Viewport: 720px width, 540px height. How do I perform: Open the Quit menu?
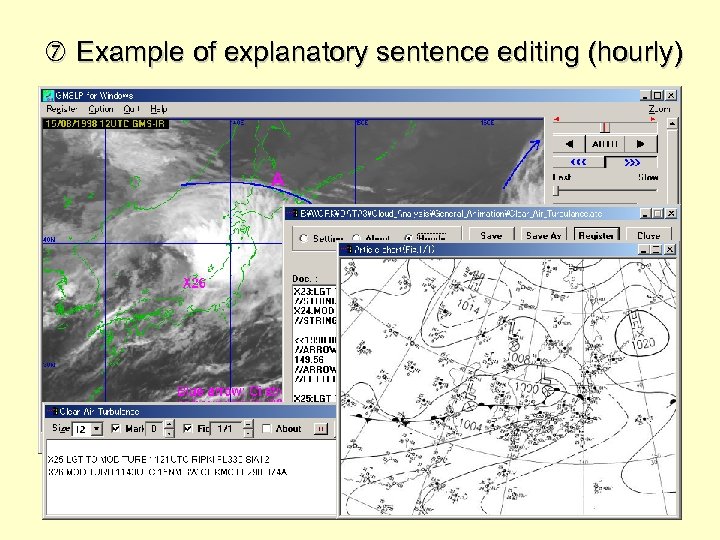pyautogui.click(x=131, y=109)
